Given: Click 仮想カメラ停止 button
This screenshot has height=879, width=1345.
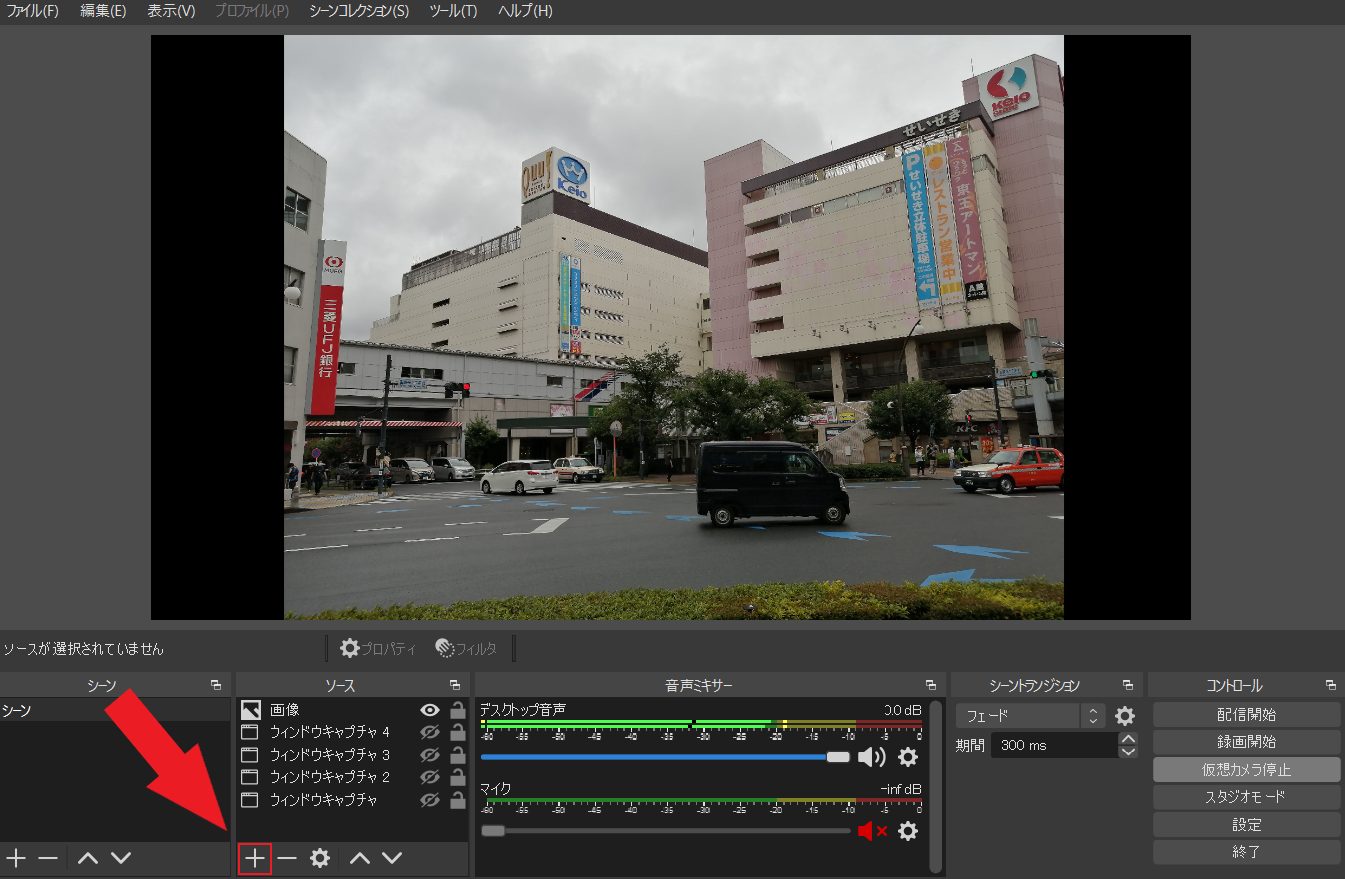Looking at the screenshot, I should pyautogui.click(x=1246, y=770).
